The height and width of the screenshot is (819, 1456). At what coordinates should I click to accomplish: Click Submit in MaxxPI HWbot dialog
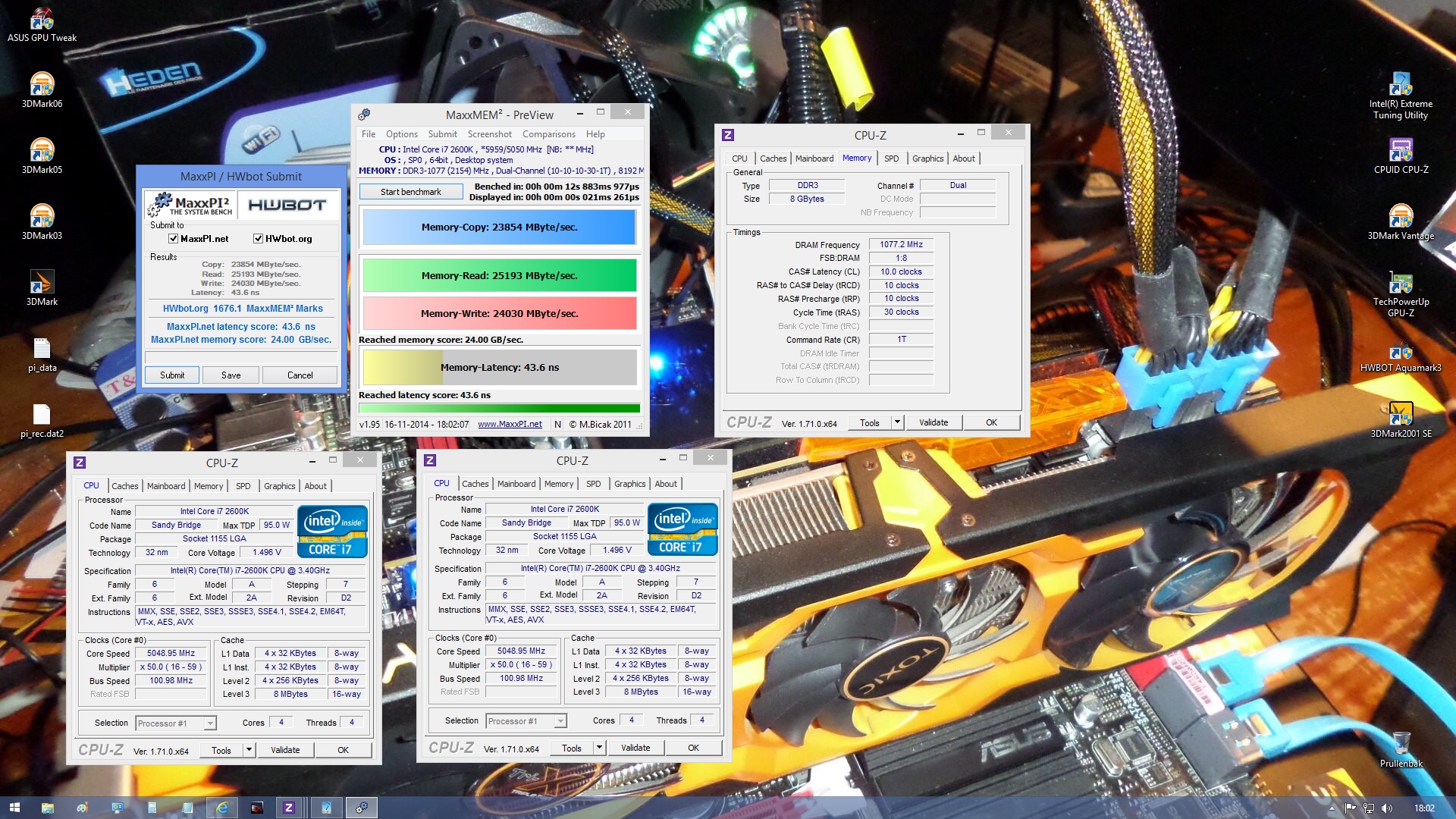click(x=172, y=375)
